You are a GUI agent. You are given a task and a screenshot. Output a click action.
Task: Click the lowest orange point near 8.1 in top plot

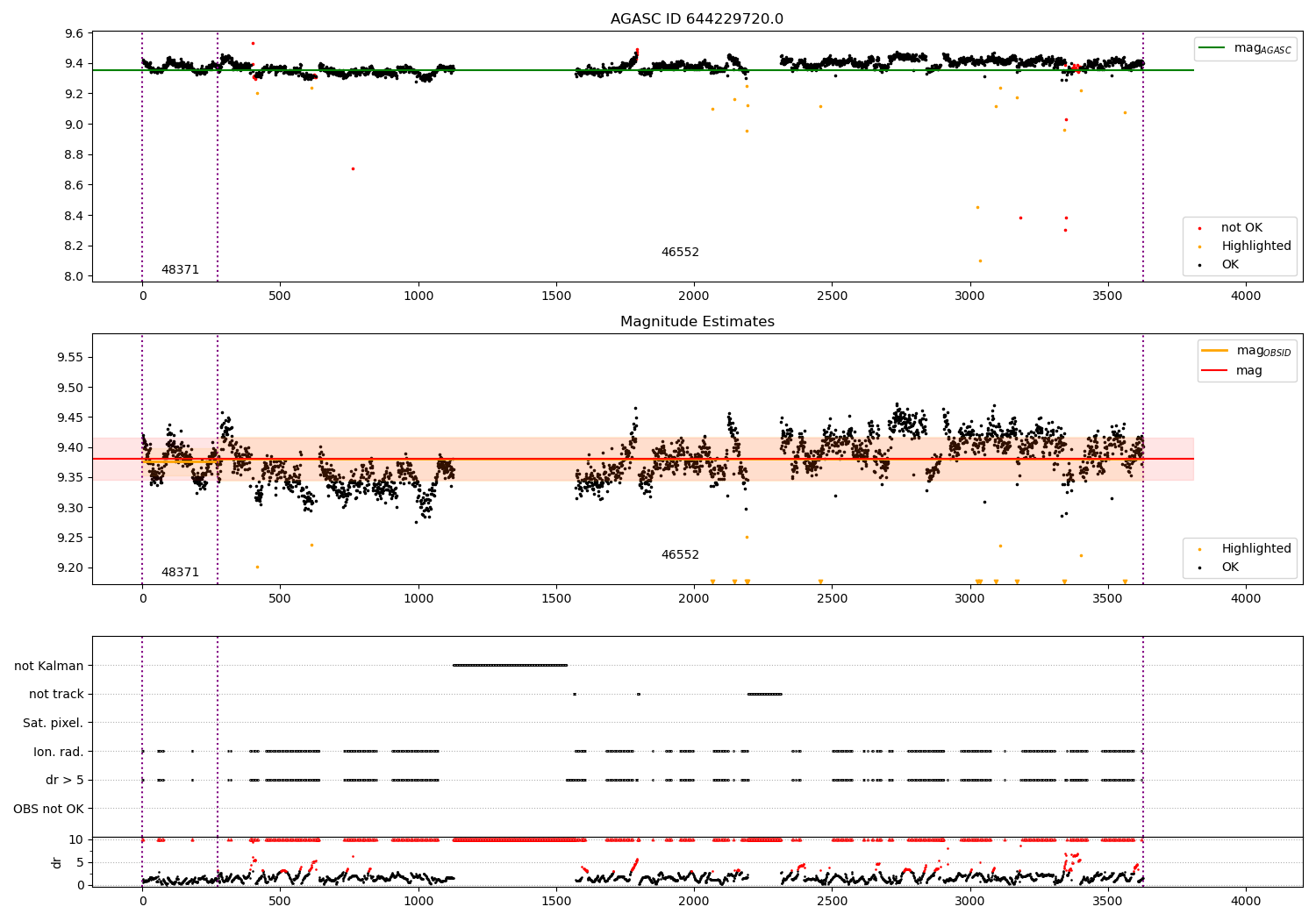coord(980,261)
